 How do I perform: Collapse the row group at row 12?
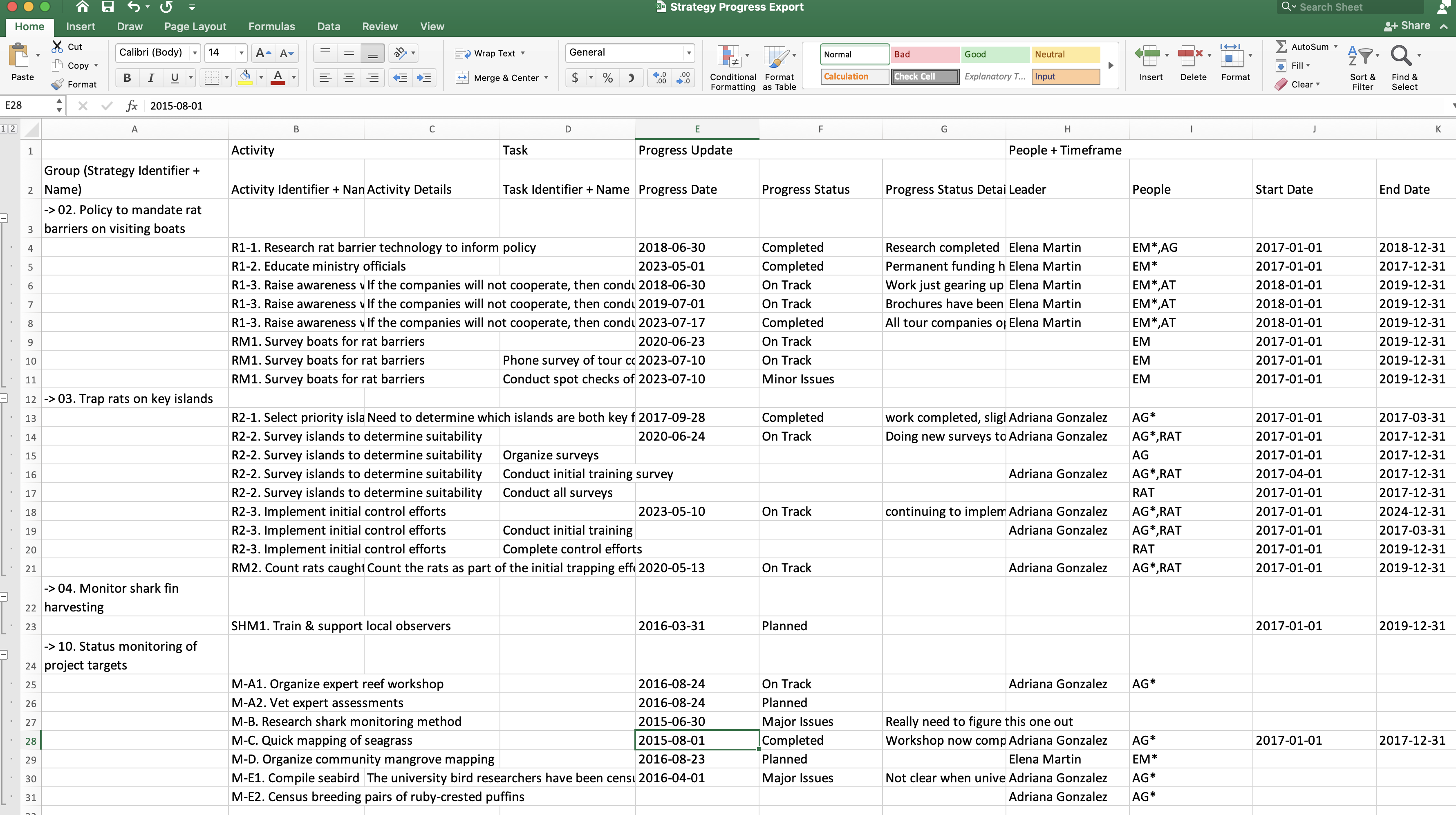tap(4, 398)
